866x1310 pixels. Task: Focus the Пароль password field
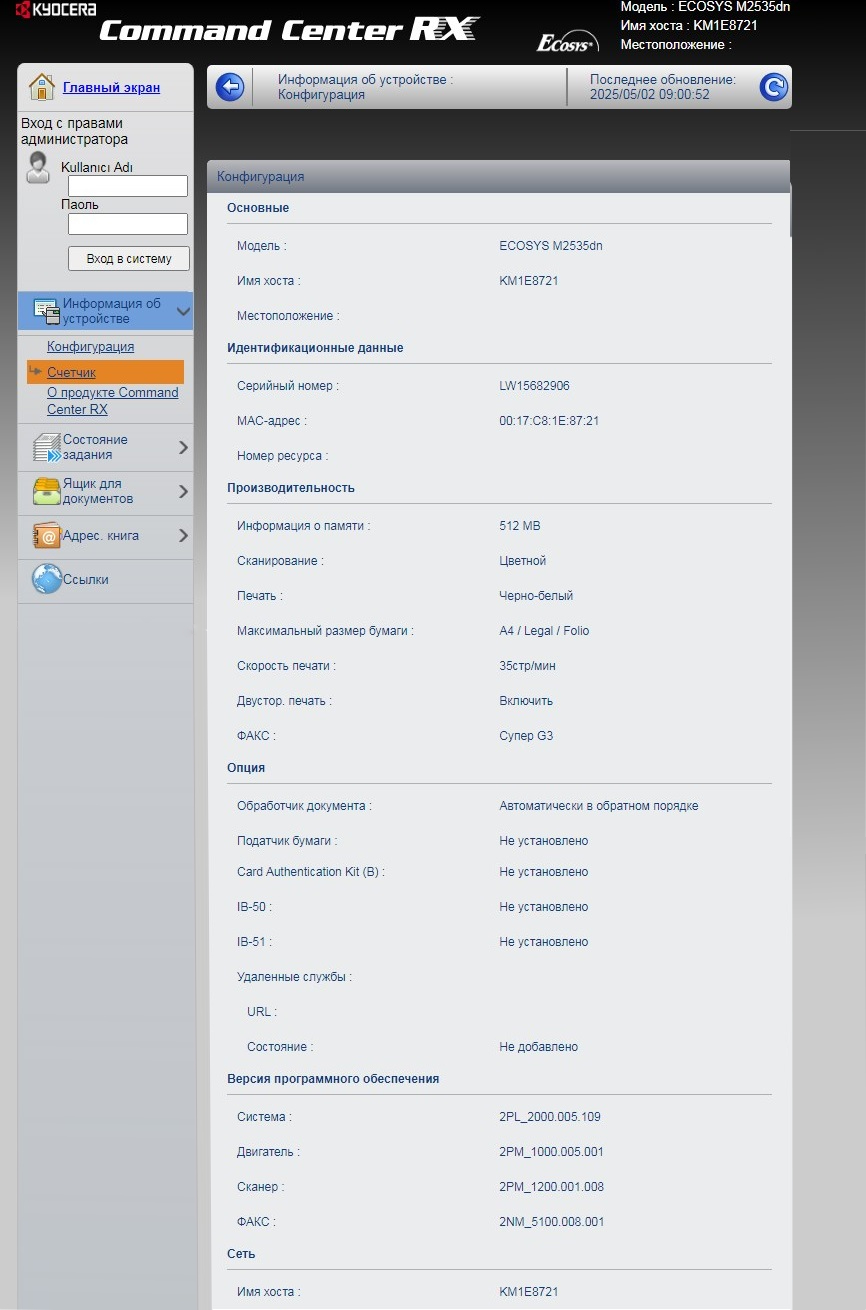[128, 224]
